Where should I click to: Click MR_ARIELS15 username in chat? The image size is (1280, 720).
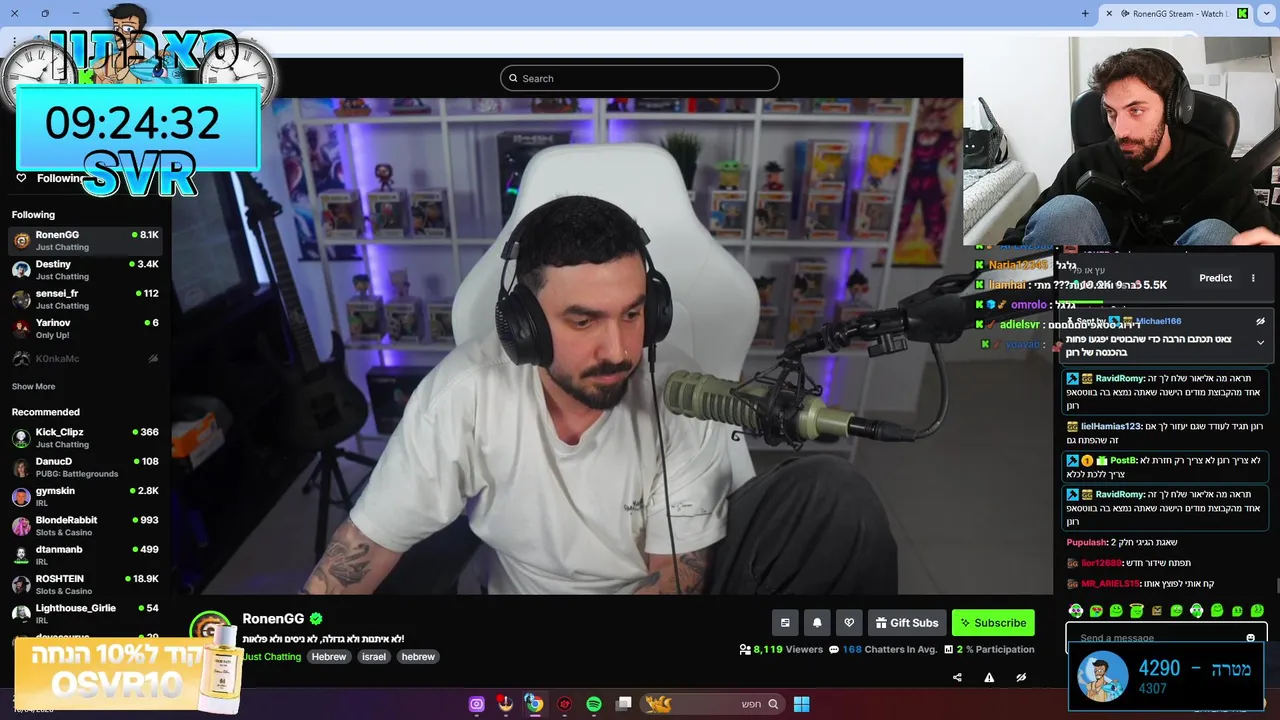click(x=1111, y=584)
